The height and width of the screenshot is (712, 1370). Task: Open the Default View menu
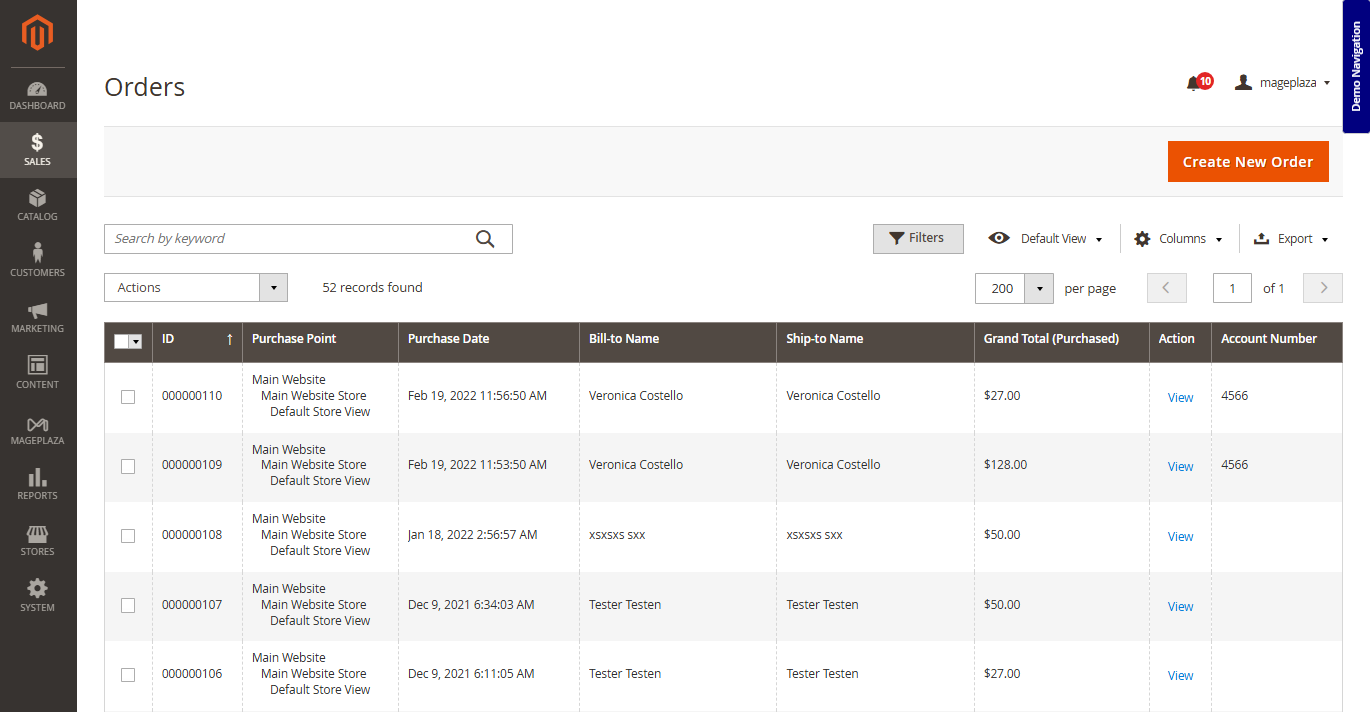tap(1045, 239)
